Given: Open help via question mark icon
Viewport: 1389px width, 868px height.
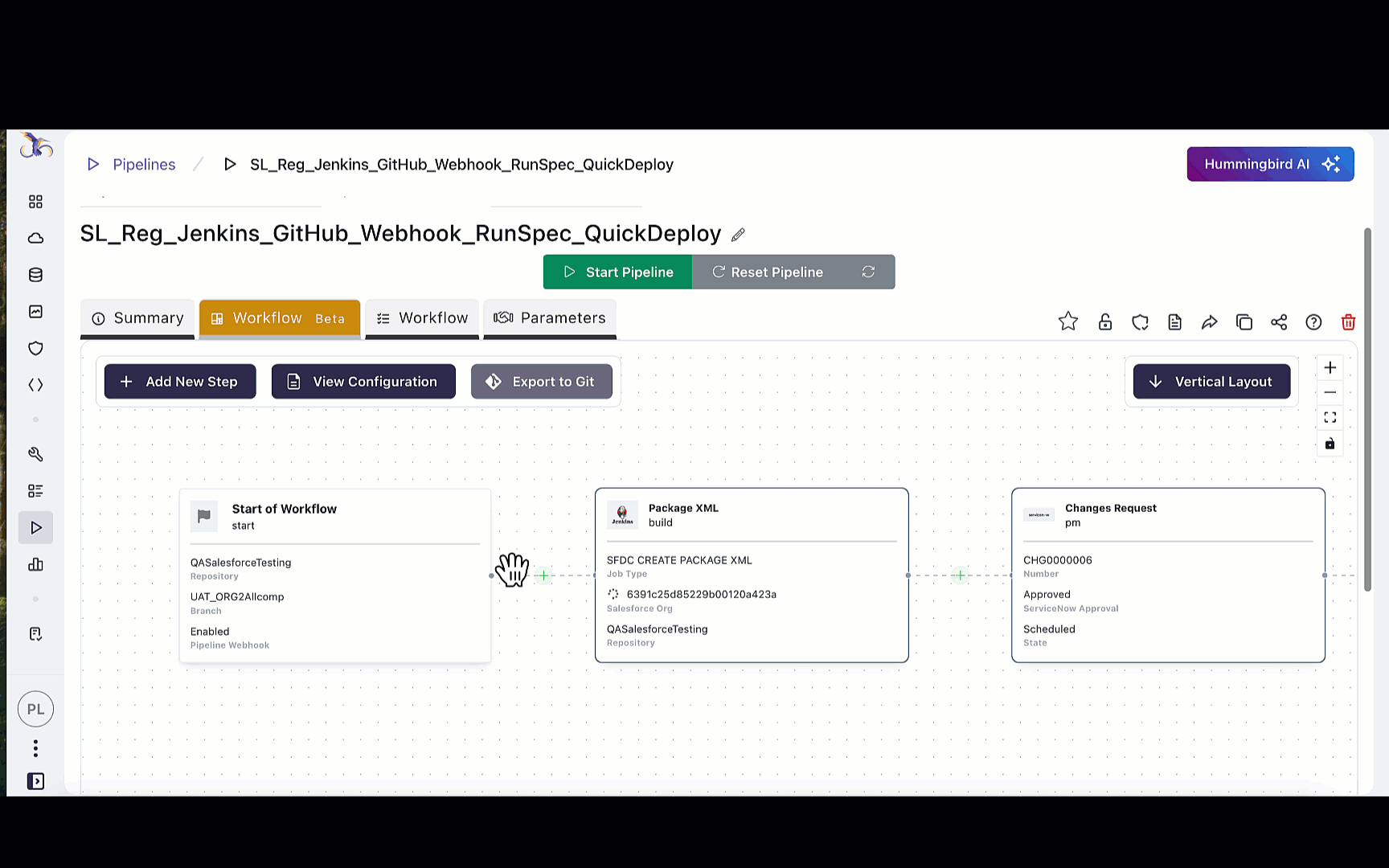Looking at the screenshot, I should point(1313,322).
